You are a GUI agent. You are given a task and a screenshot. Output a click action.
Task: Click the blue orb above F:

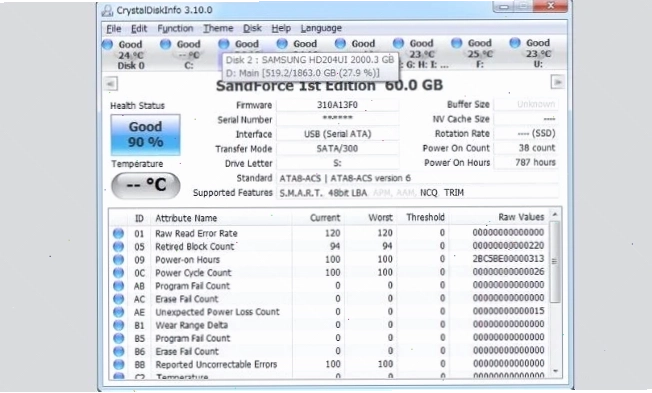457,42
